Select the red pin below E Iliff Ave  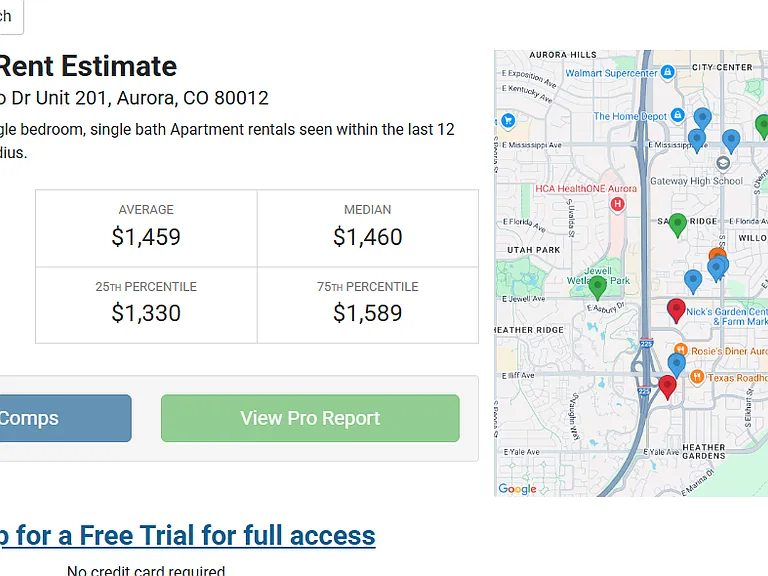pos(667,387)
